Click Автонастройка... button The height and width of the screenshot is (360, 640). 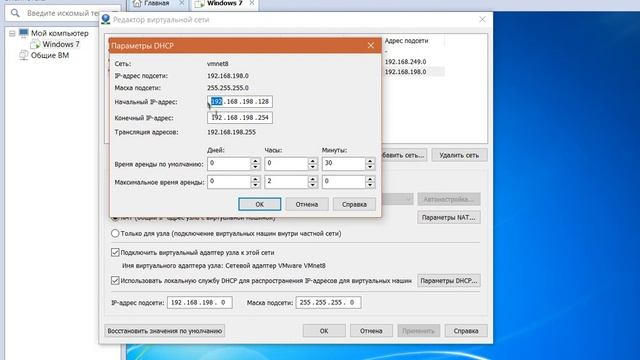(x=449, y=199)
